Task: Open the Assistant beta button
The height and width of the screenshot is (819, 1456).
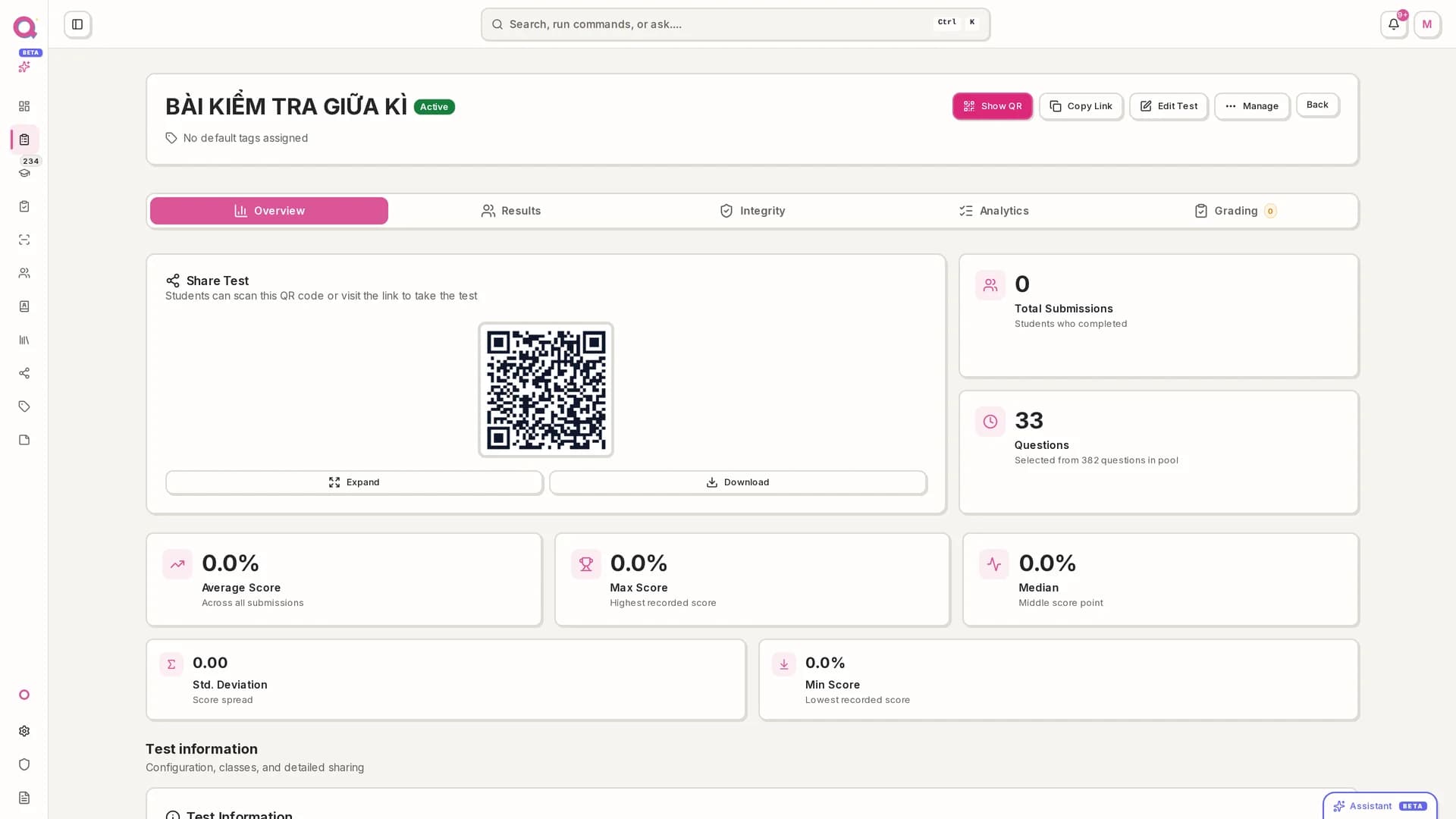Action: tap(1380, 806)
